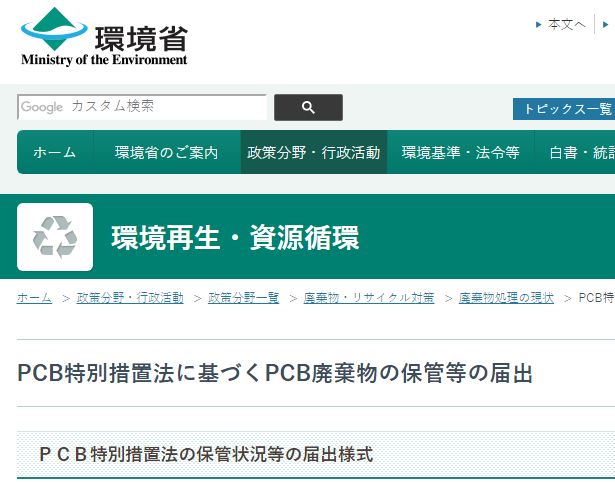Select ホーム in the green navigation bar
Screen dimensions: 615x483
pyautogui.click(x=54, y=153)
